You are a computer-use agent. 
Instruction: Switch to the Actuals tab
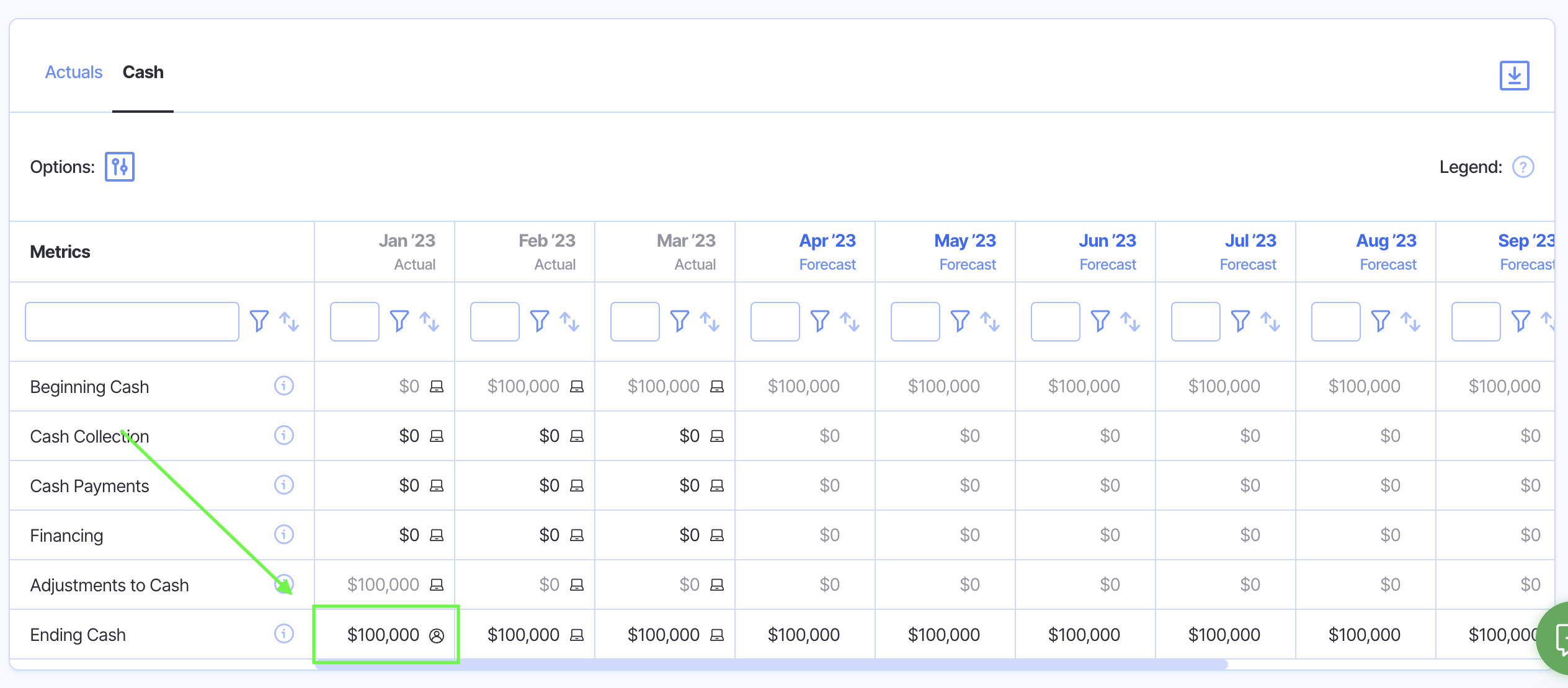(x=74, y=72)
